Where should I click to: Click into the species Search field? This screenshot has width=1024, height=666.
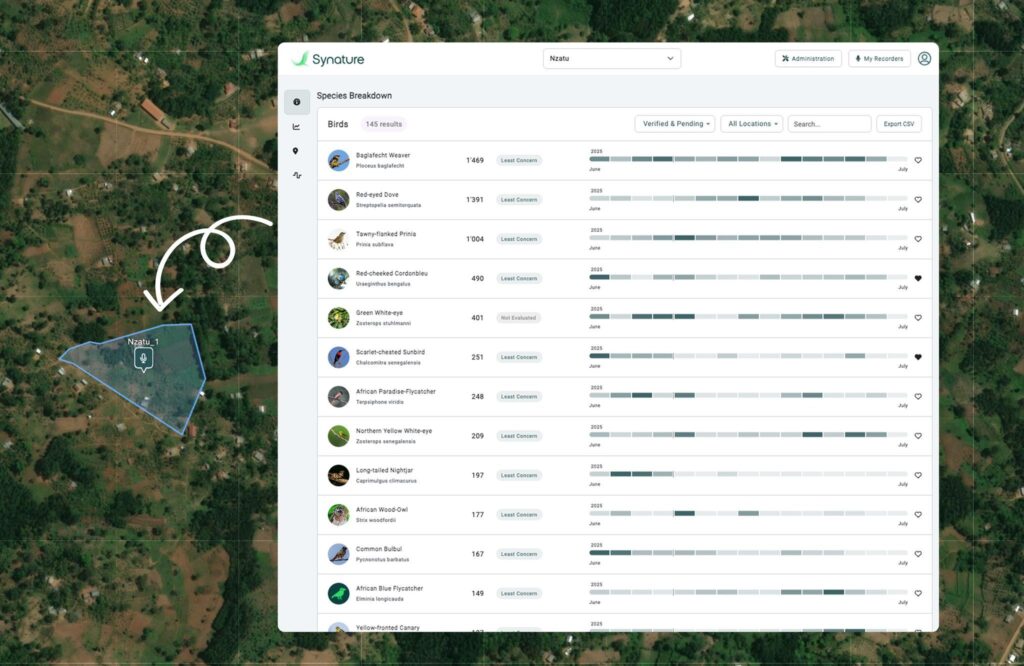click(x=829, y=124)
